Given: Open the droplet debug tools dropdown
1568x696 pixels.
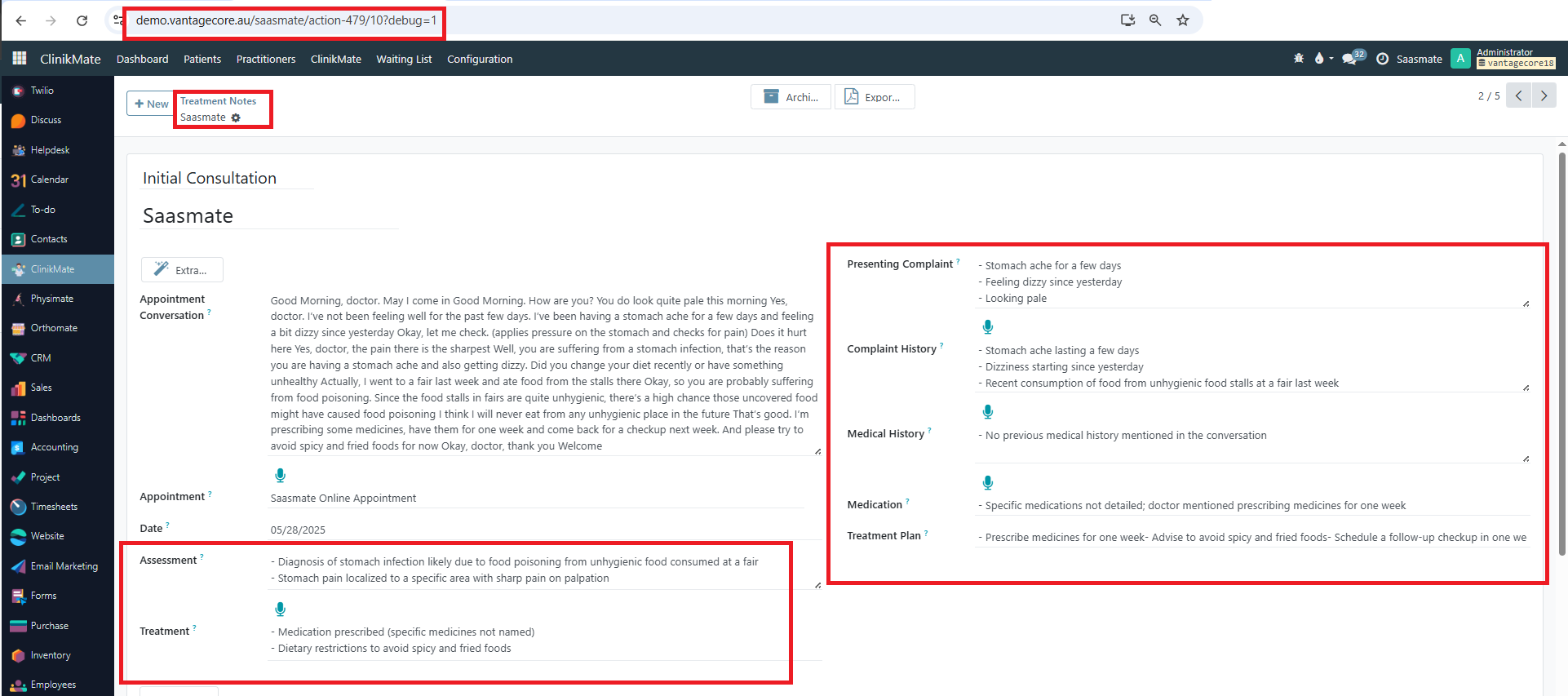Looking at the screenshot, I should coord(1322,59).
